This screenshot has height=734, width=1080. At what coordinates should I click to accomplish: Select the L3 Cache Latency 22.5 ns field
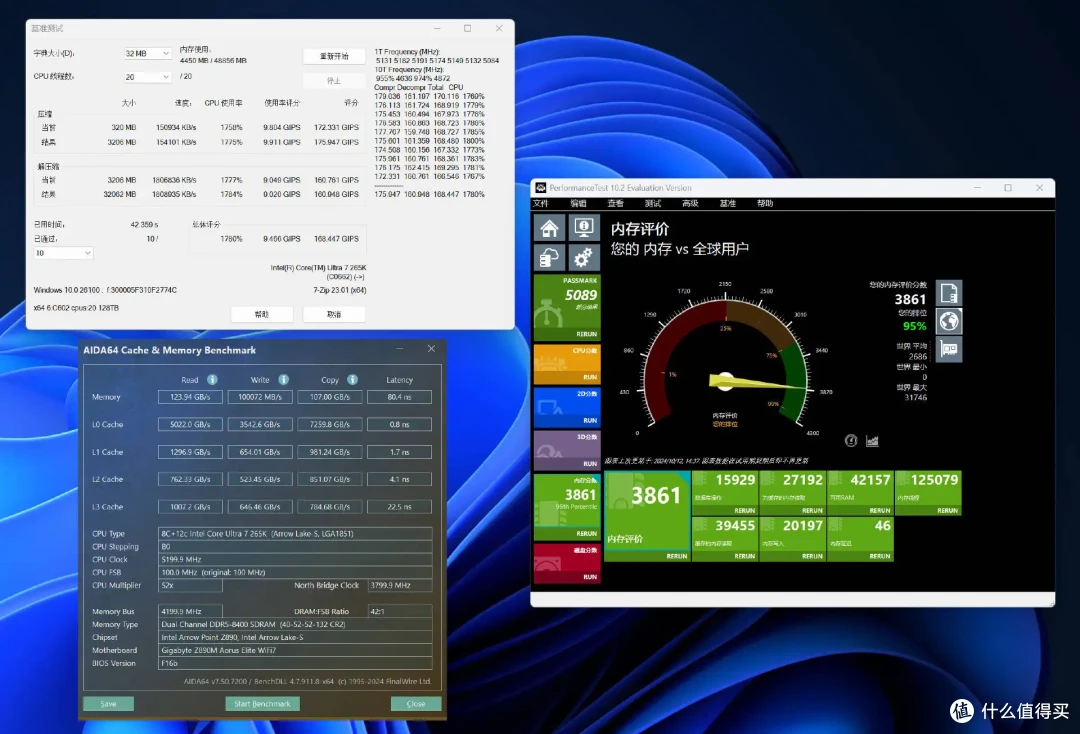[399, 506]
